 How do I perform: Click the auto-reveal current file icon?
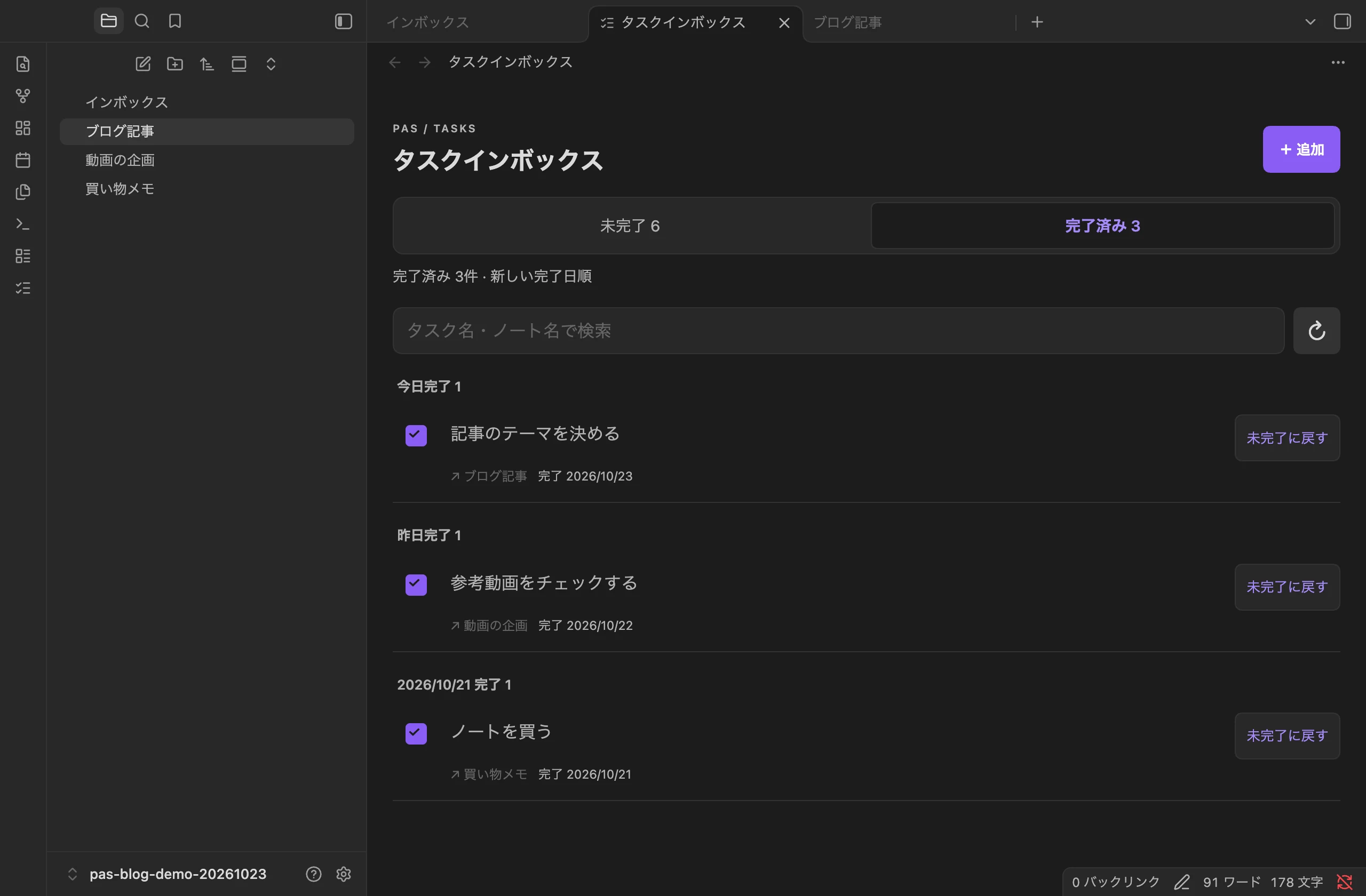[239, 63]
